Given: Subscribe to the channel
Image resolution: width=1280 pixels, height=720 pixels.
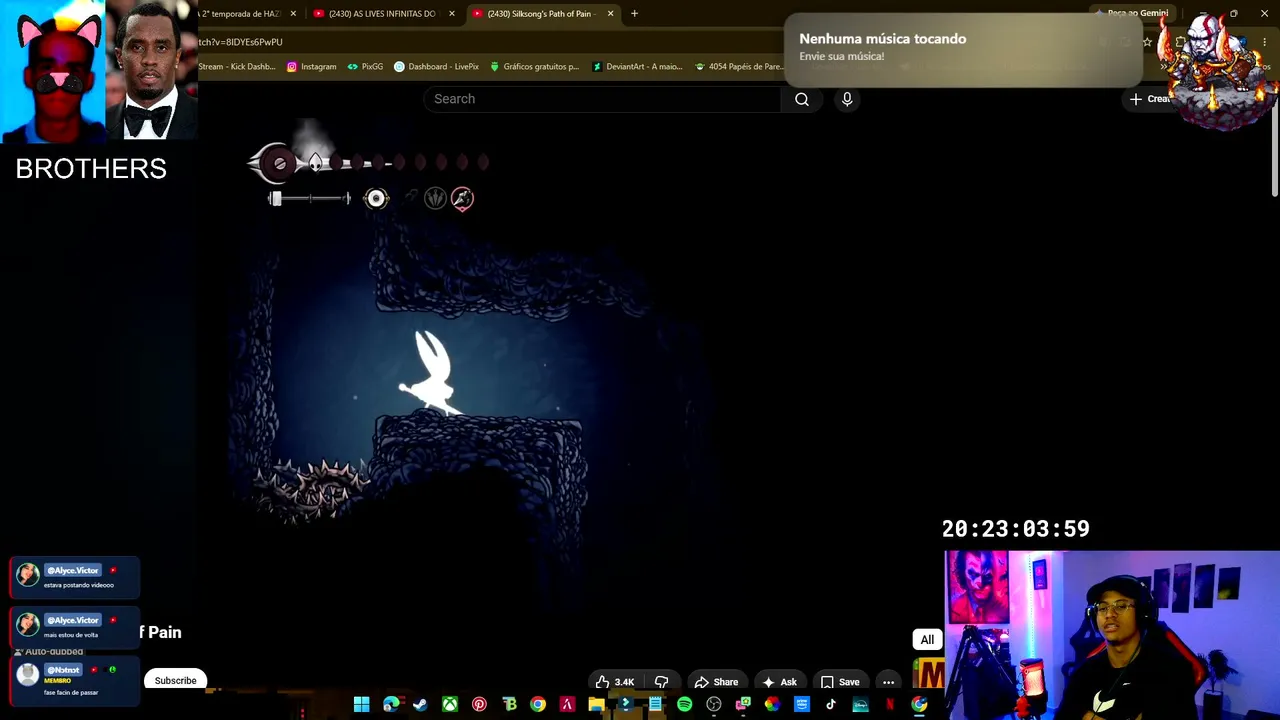Looking at the screenshot, I should (x=175, y=681).
